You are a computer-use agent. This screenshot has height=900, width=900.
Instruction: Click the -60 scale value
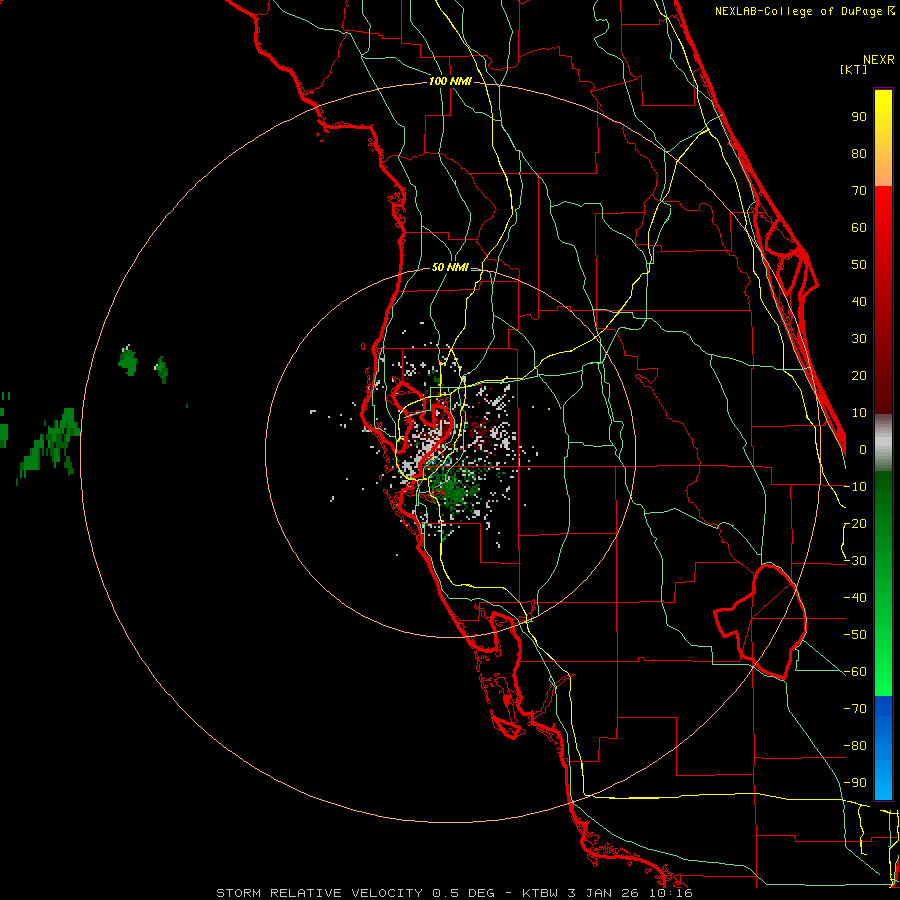(855, 672)
